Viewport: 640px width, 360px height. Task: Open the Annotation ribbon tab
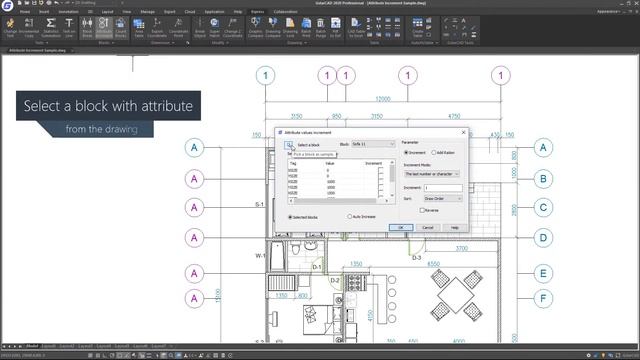click(x=68, y=12)
